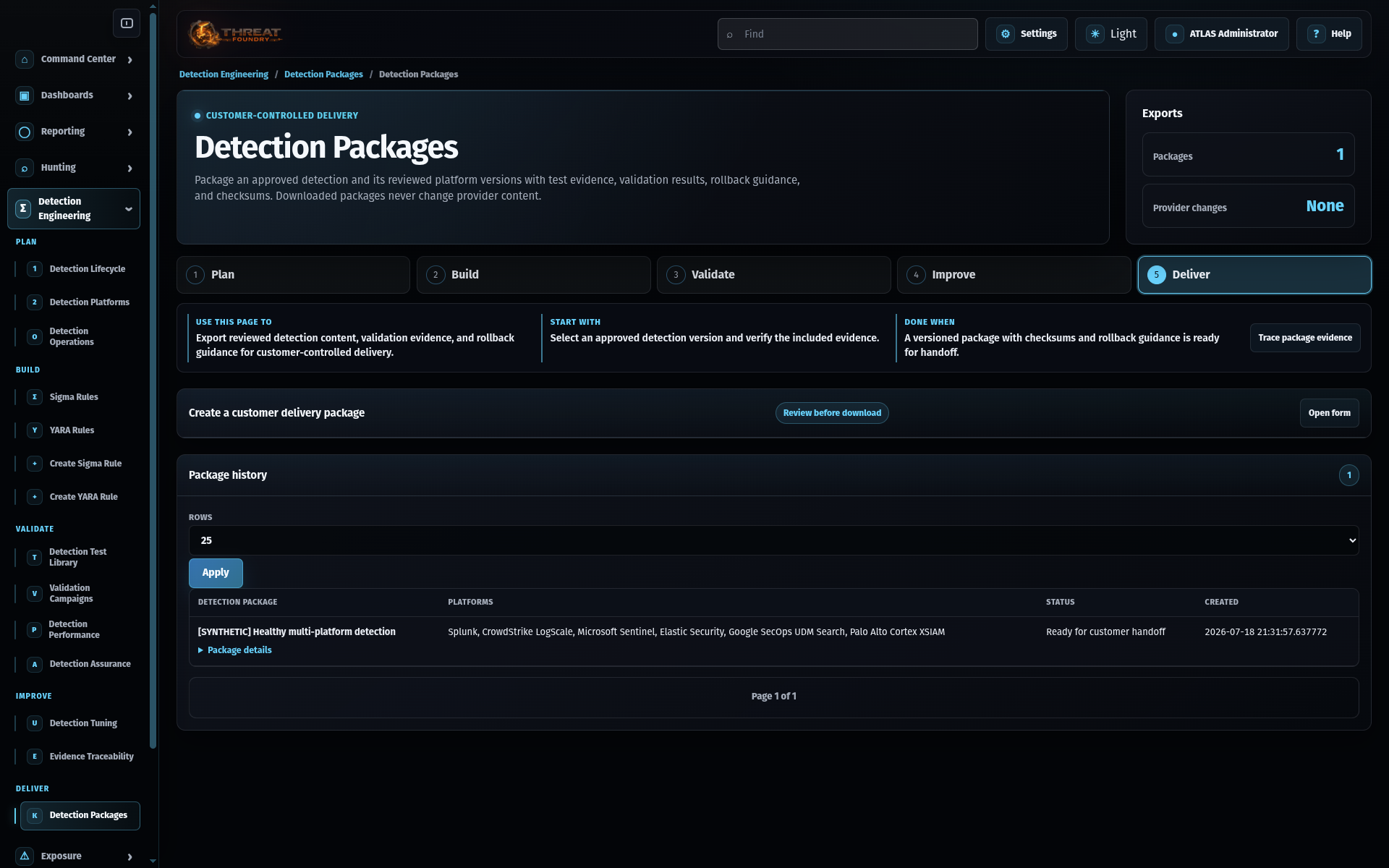This screenshot has height=868, width=1389.
Task: Expand the Dashboards menu chevron
Action: pos(130,96)
